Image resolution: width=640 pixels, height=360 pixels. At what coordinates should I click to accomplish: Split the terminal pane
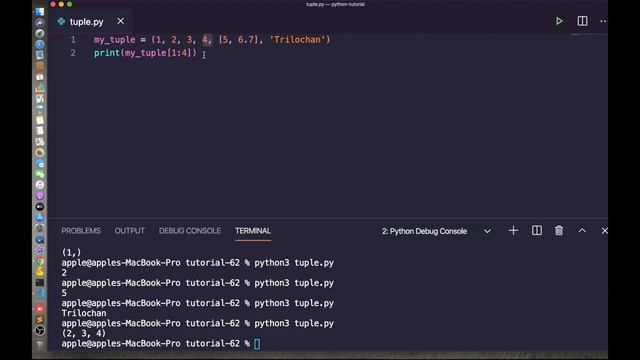537,231
